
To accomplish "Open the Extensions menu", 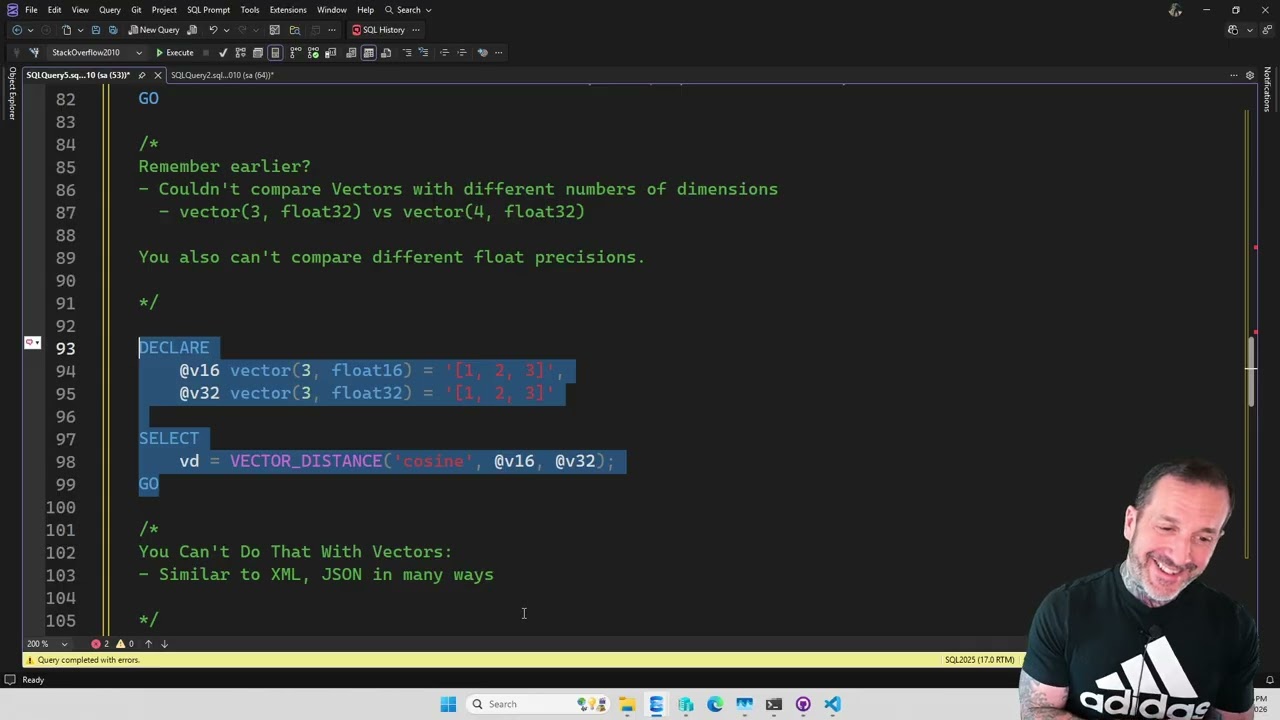I will [288, 10].
